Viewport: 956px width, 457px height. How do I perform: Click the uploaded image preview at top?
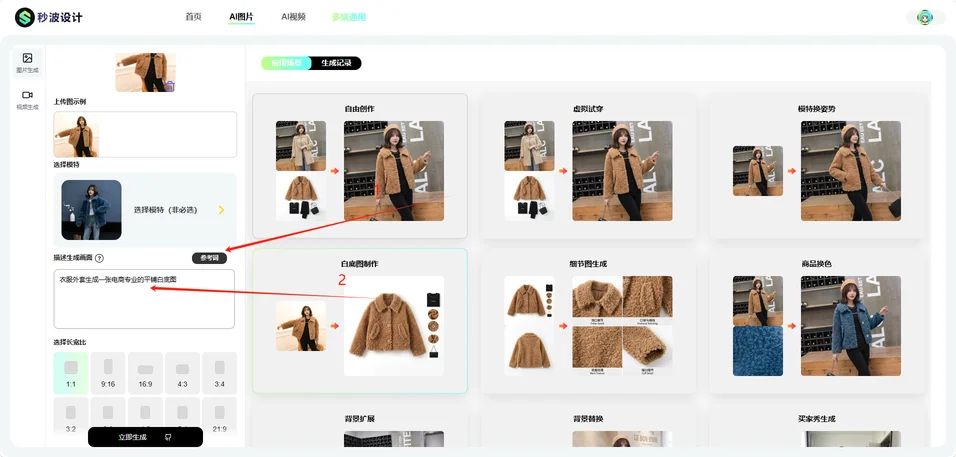145,72
